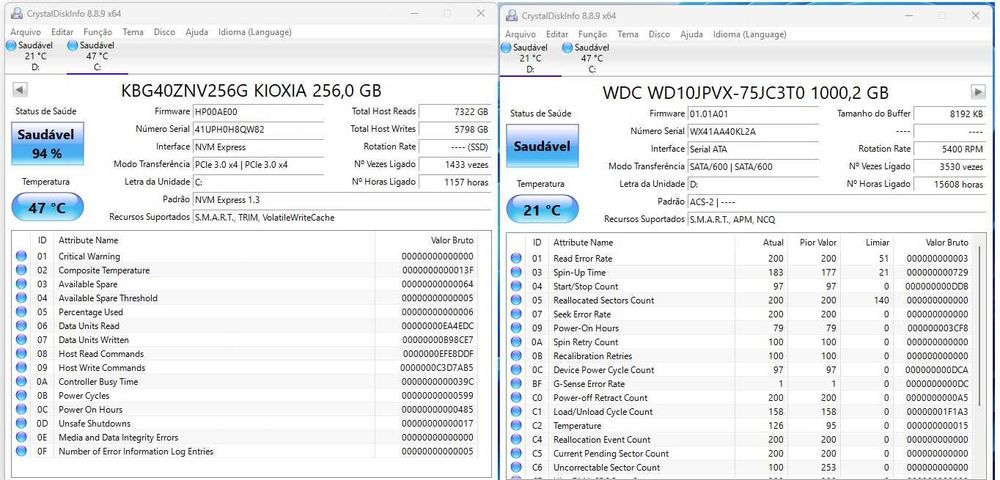Open Arquivo menu in right WDC window
The height and width of the screenshot is (480, 1000).
point(520,34)
